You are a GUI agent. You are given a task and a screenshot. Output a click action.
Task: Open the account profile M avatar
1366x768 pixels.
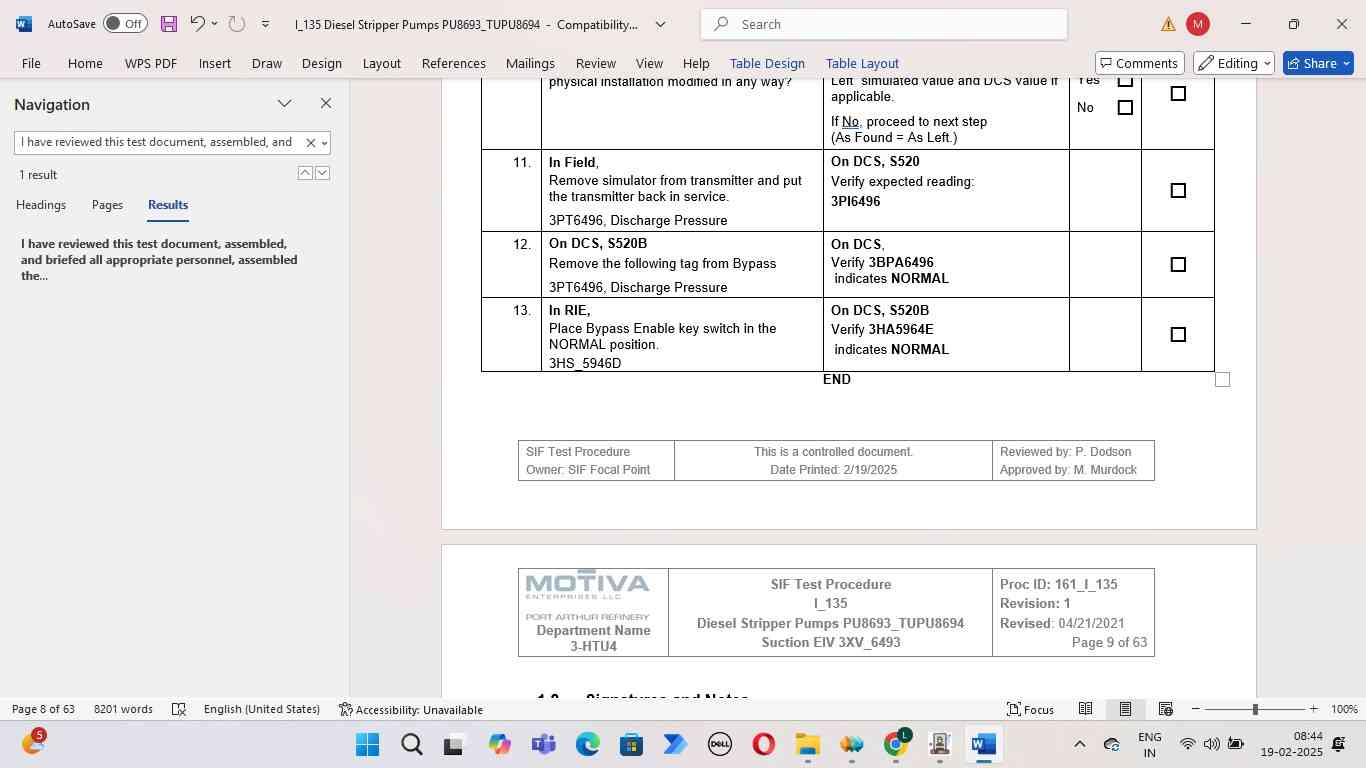(x=1197, y=24)
